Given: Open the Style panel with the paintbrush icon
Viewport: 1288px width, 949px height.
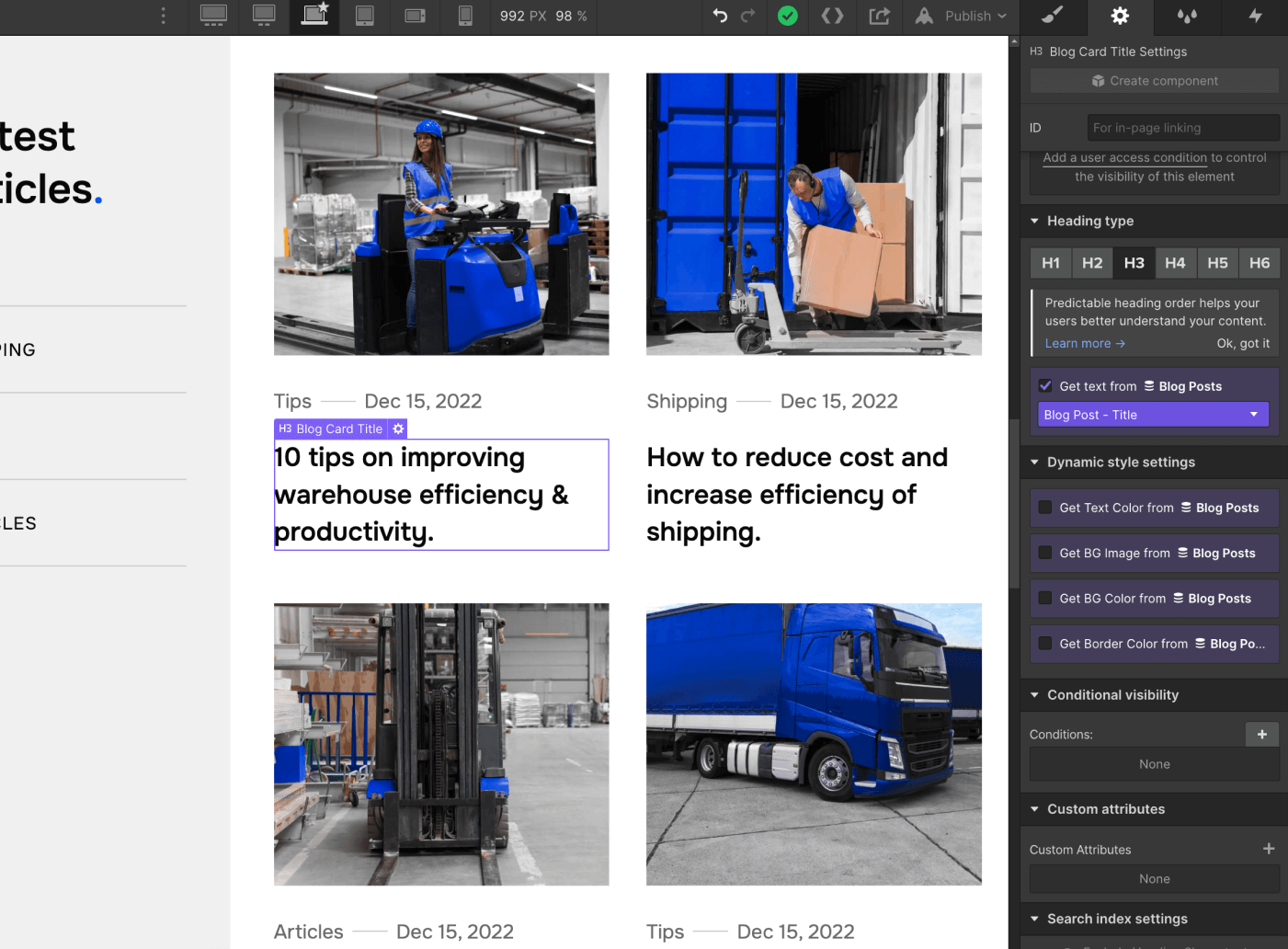Looking at the screenshot, I should [1052, 16].
